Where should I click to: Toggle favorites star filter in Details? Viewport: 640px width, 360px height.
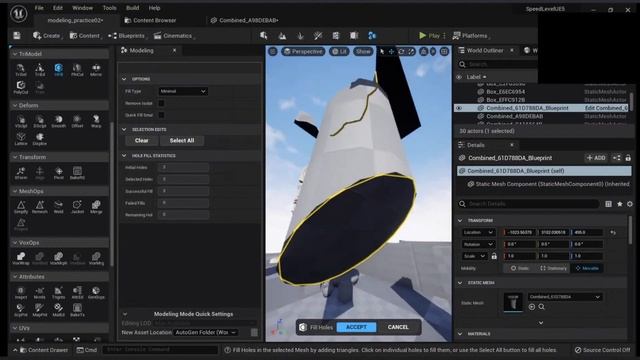tap(620, 204)
